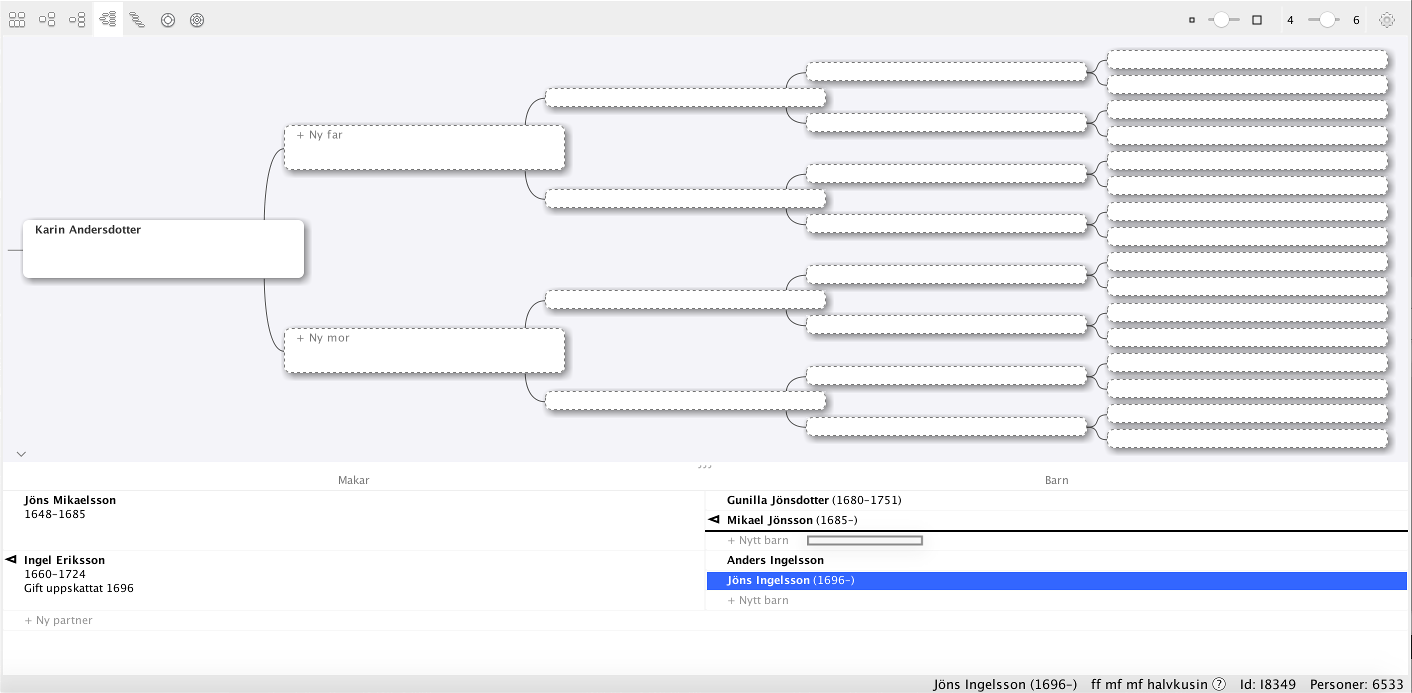Switch to the grid family view icon

point(17,19)
